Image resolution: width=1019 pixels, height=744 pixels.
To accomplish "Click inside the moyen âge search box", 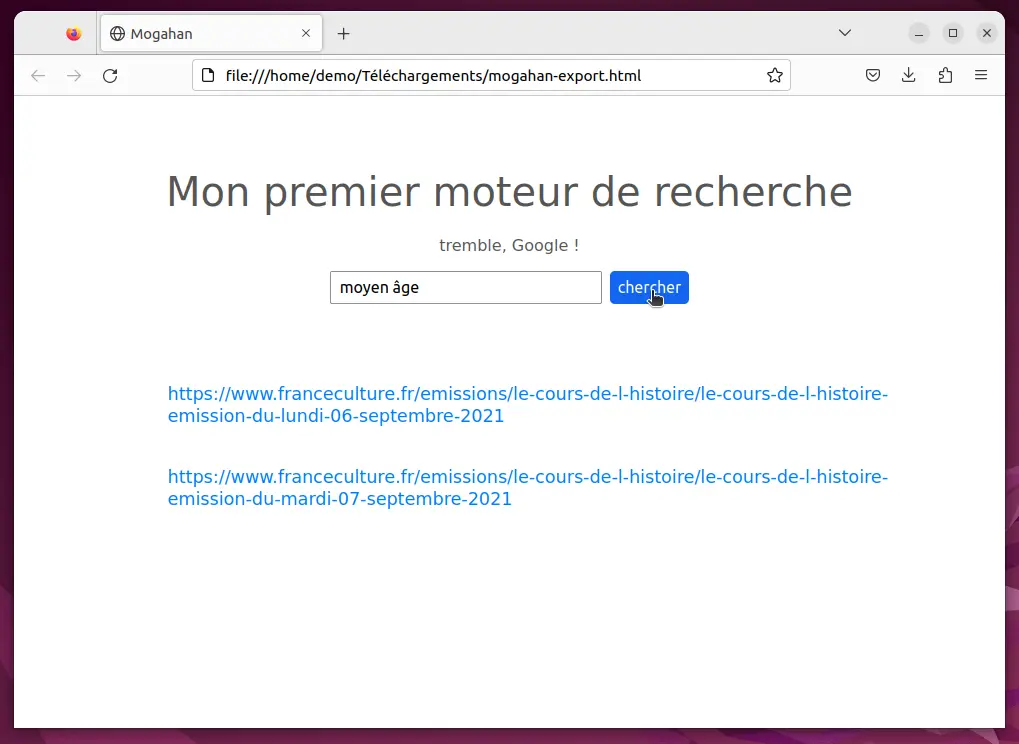I will [x=465, y=287].
